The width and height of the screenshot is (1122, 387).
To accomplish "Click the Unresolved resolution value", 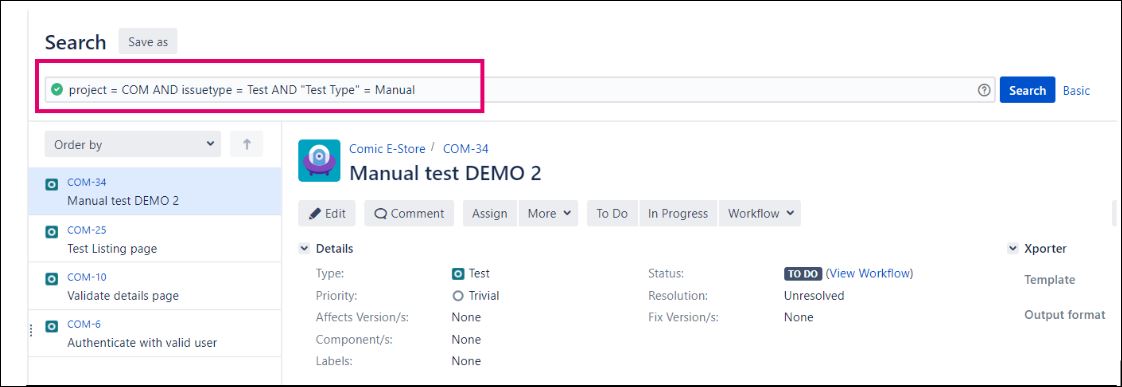I will [x=814, y=295].
